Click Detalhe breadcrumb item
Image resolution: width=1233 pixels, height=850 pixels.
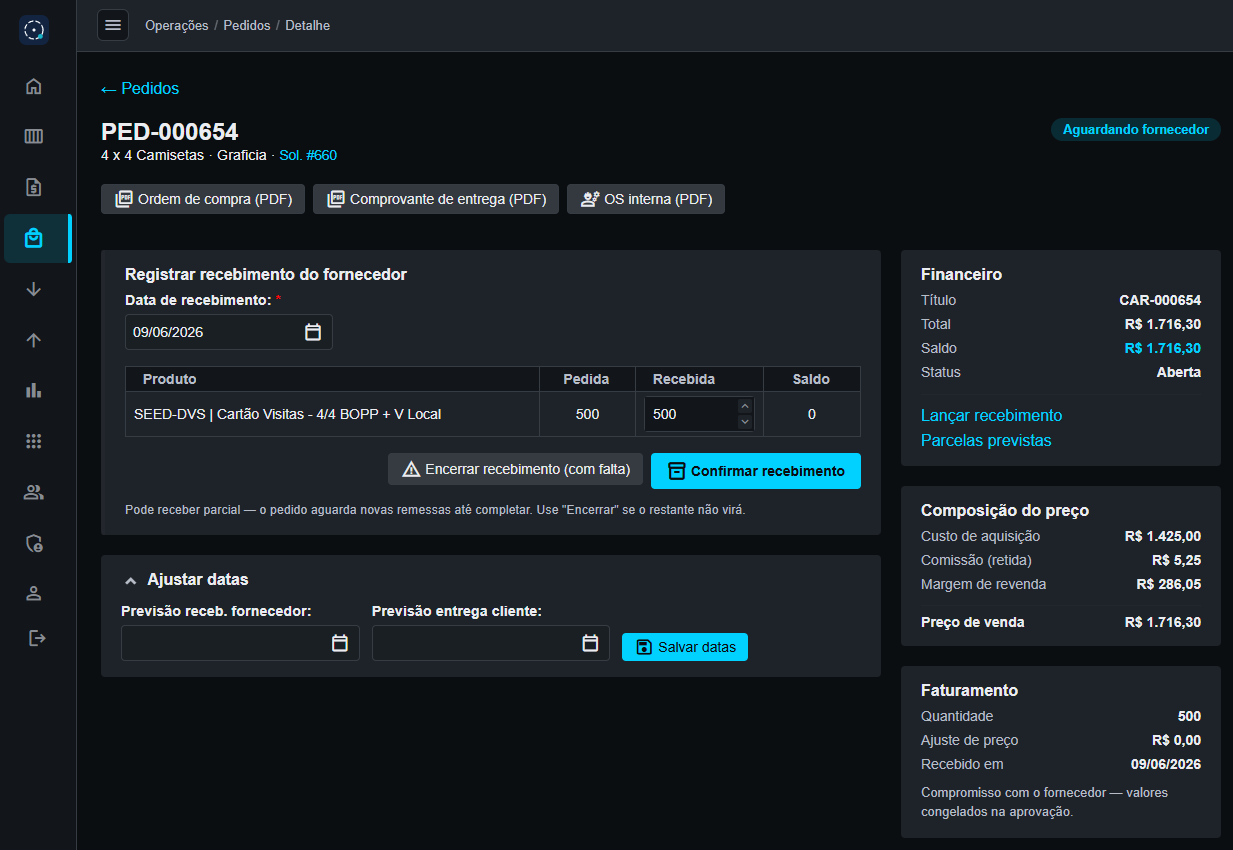(307, 25)
